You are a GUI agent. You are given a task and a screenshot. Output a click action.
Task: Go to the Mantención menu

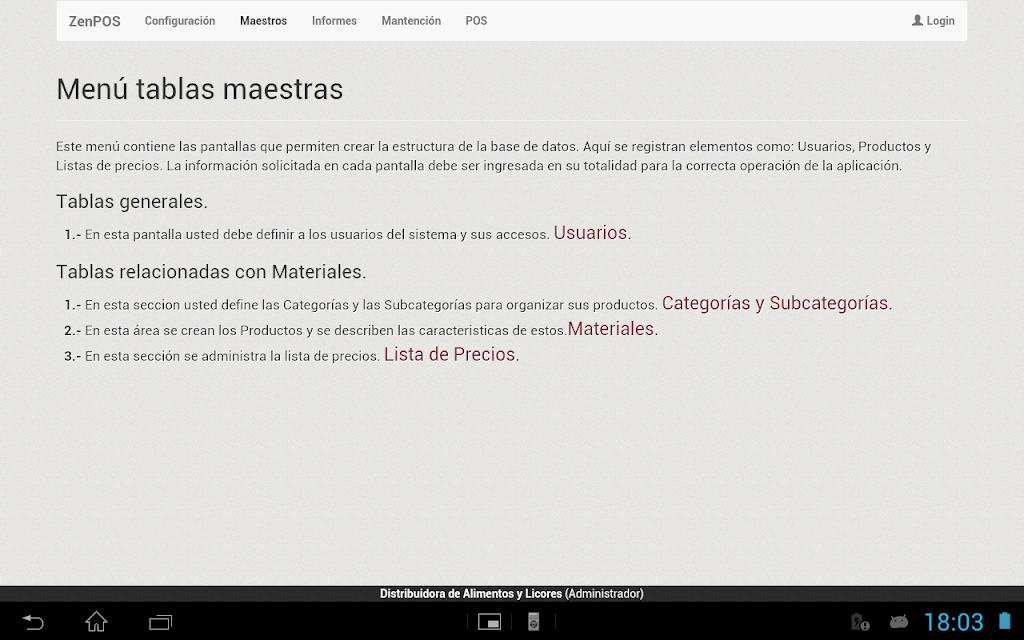point(411,21)
